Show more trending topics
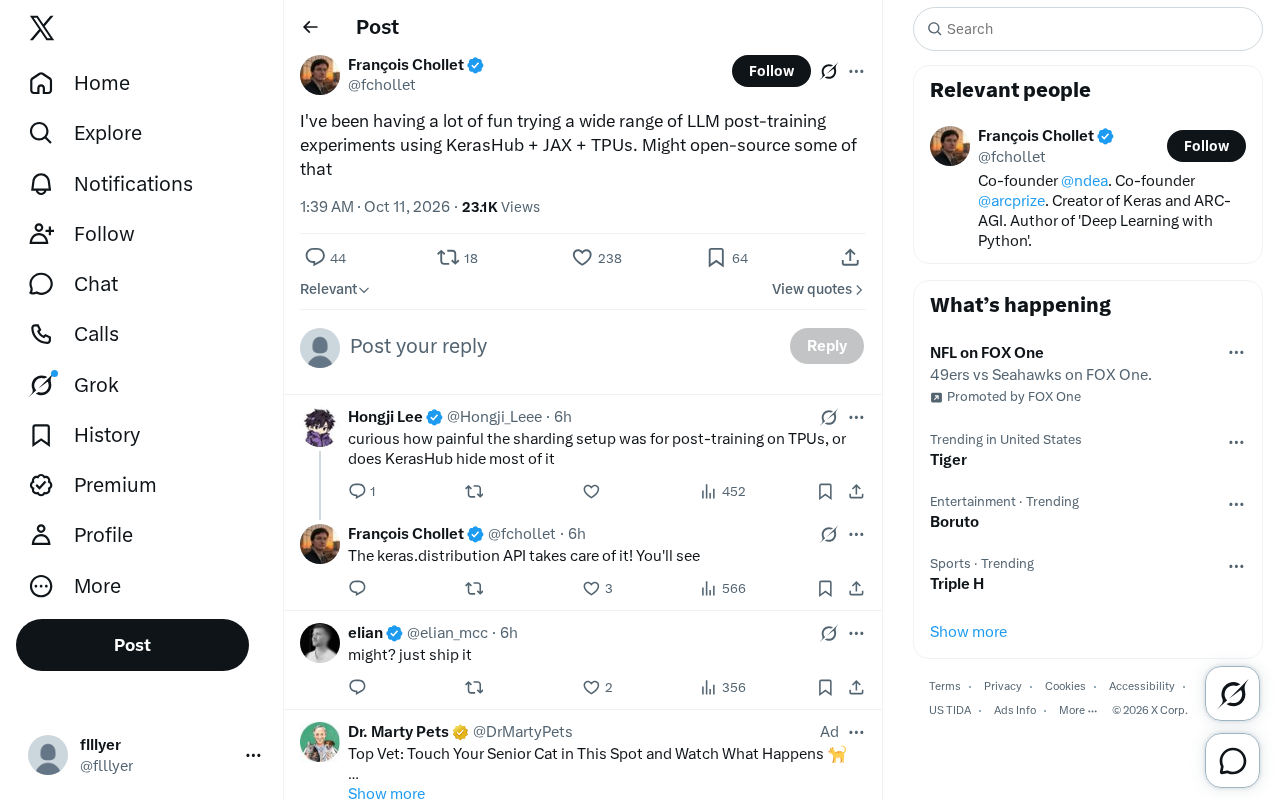Image resolution: width=1280 pixels, height=800 pixels. point(968,632)
